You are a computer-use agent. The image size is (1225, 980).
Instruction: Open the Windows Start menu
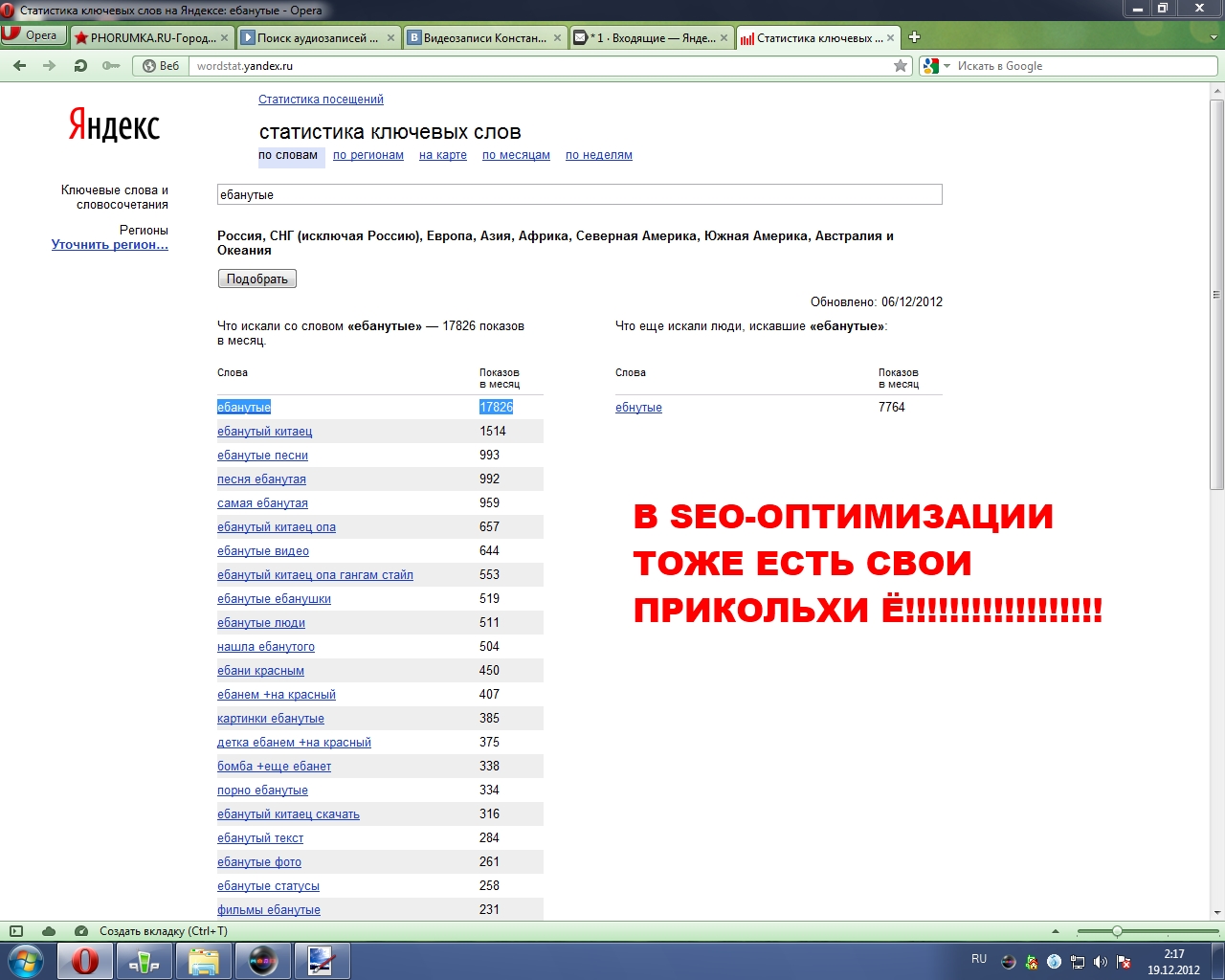pos(26,961)
